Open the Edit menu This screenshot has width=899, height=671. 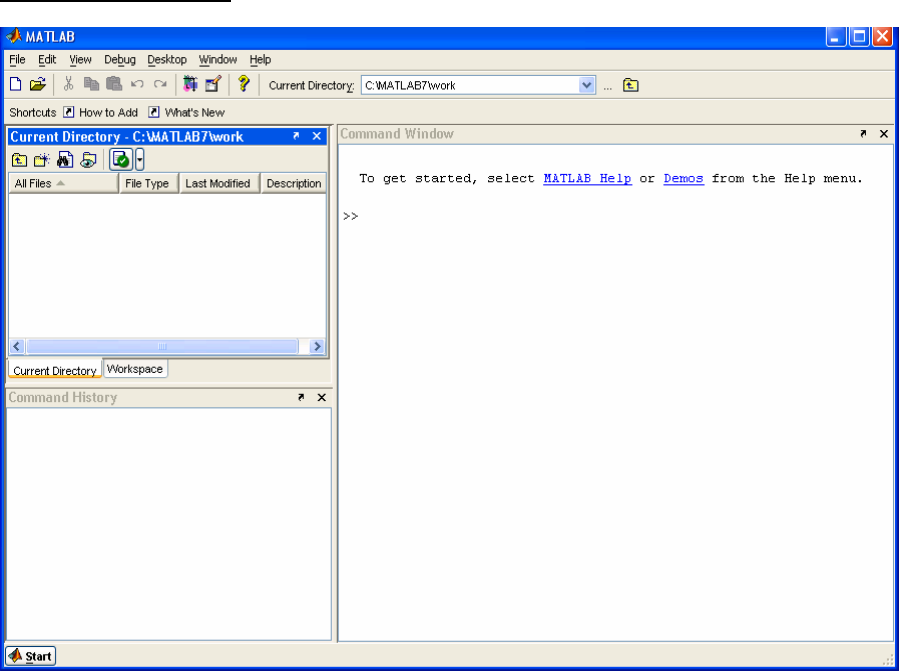pyautogui.click(x=47, y=60)
